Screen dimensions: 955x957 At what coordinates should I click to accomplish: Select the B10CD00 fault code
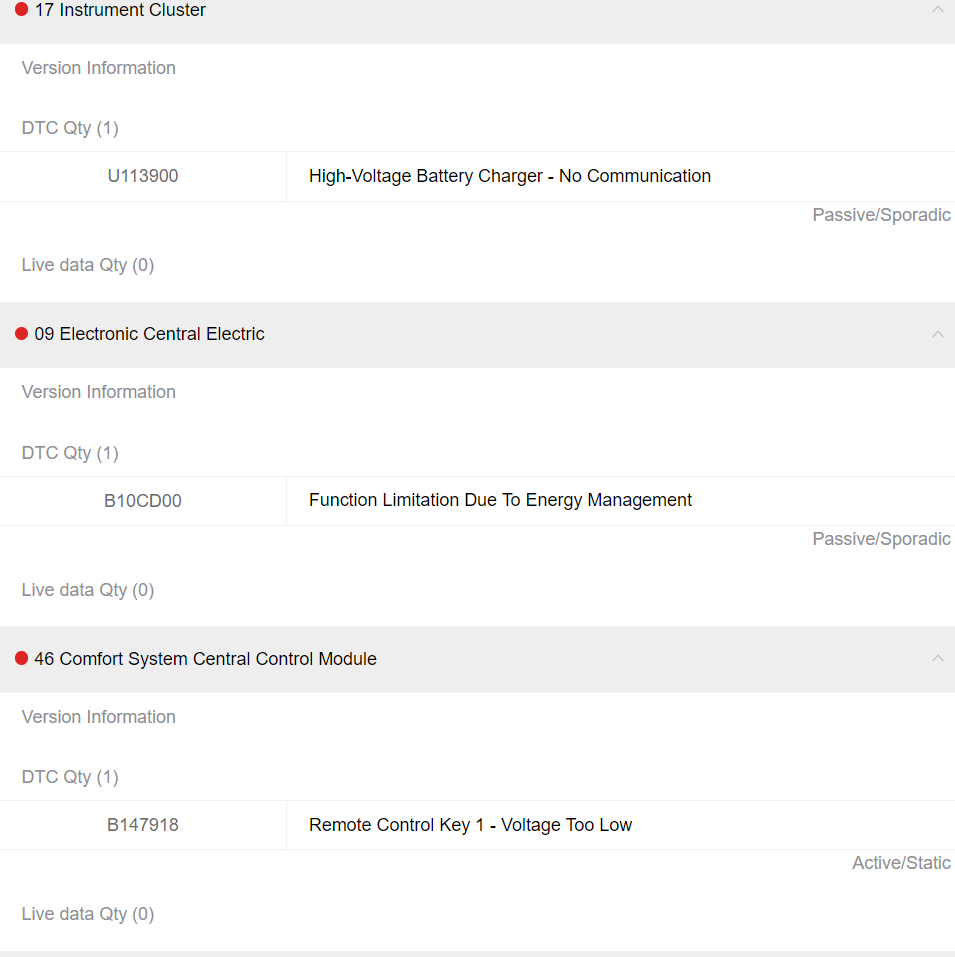[x=143, y=500]
